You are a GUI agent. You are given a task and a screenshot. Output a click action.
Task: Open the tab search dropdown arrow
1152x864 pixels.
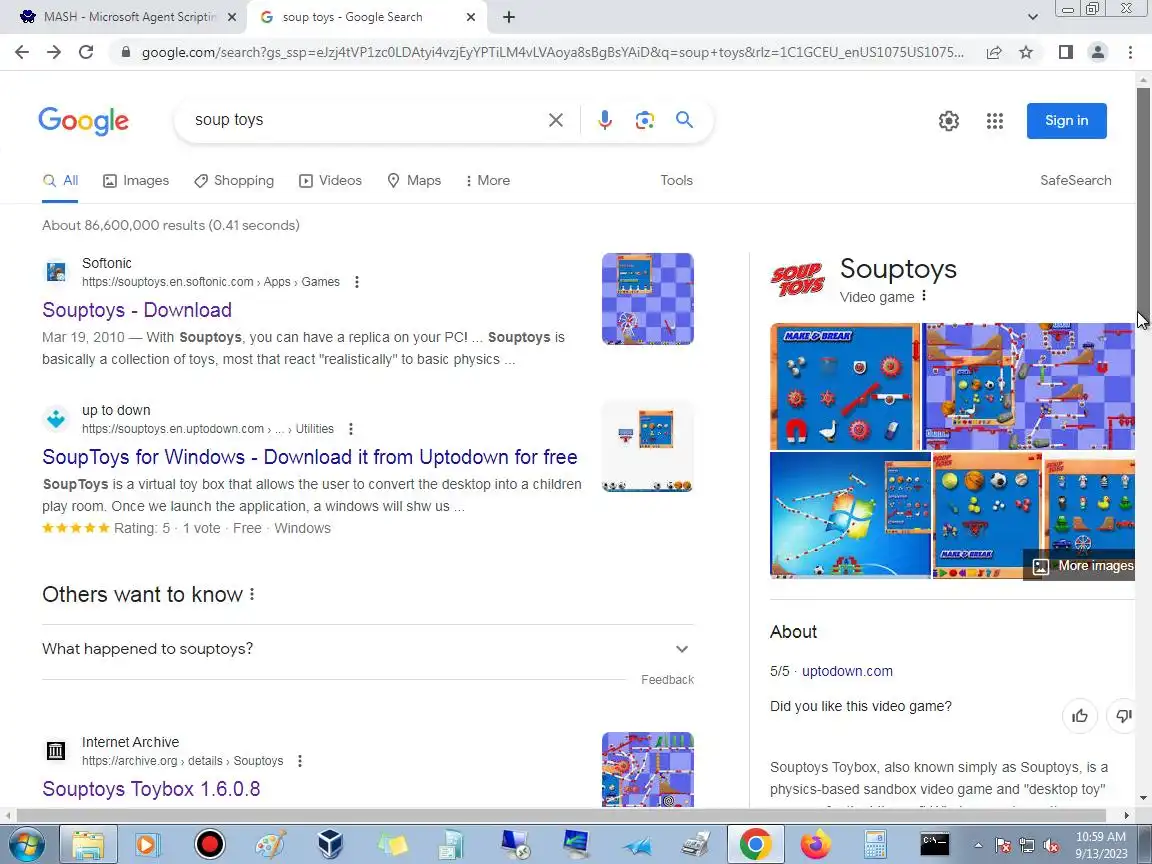point(1032,17)
